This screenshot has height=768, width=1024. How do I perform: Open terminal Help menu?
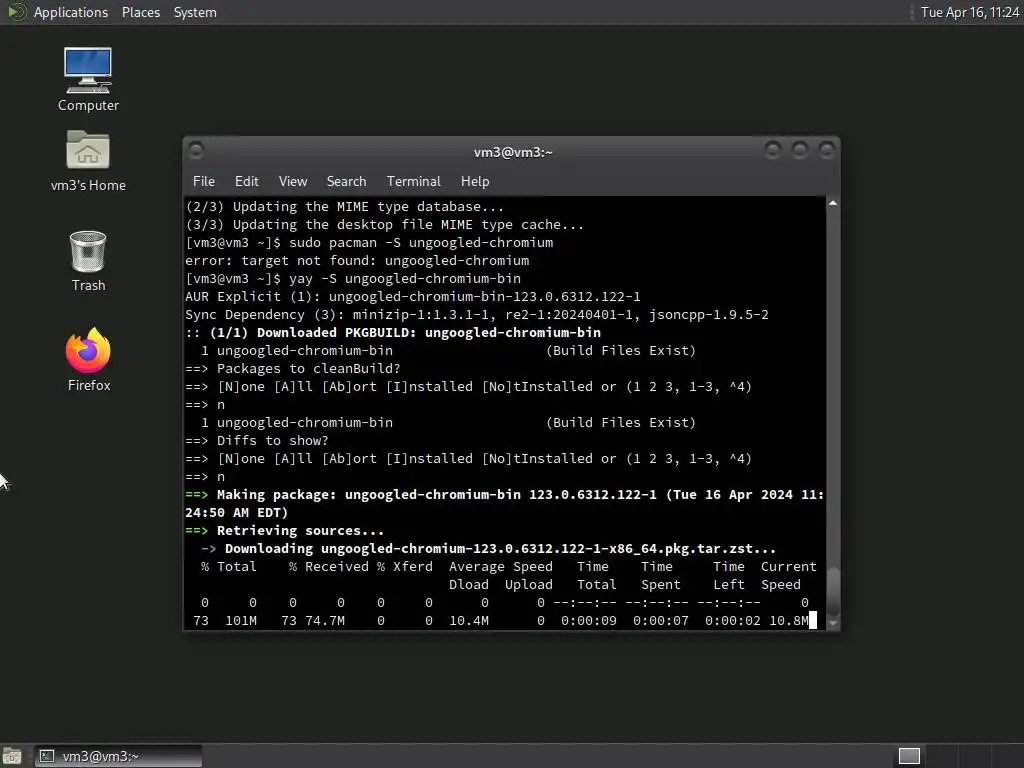point(475,182)
